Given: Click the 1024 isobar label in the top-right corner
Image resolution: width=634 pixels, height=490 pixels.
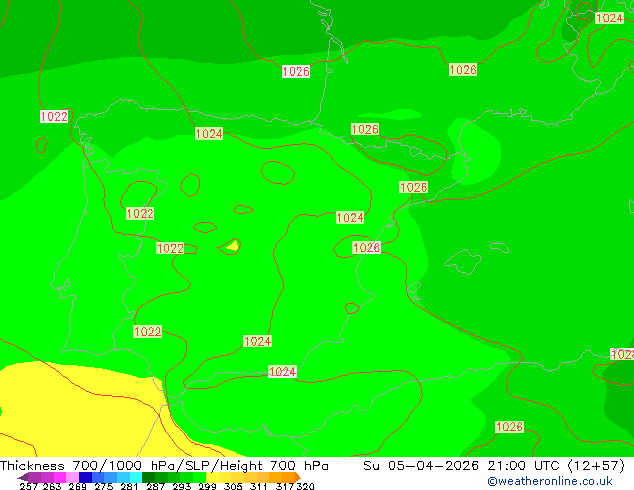Looking at the screenshot, I should (x=609, y=18).
